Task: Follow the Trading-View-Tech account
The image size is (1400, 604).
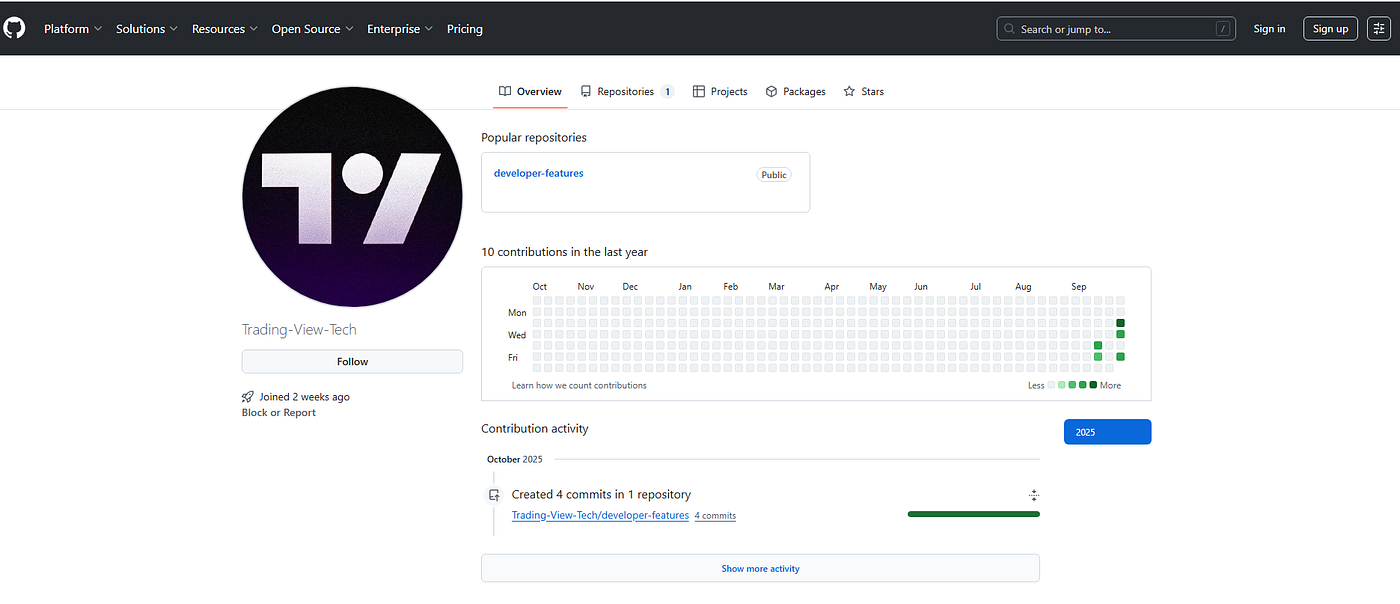Action: 352,362
